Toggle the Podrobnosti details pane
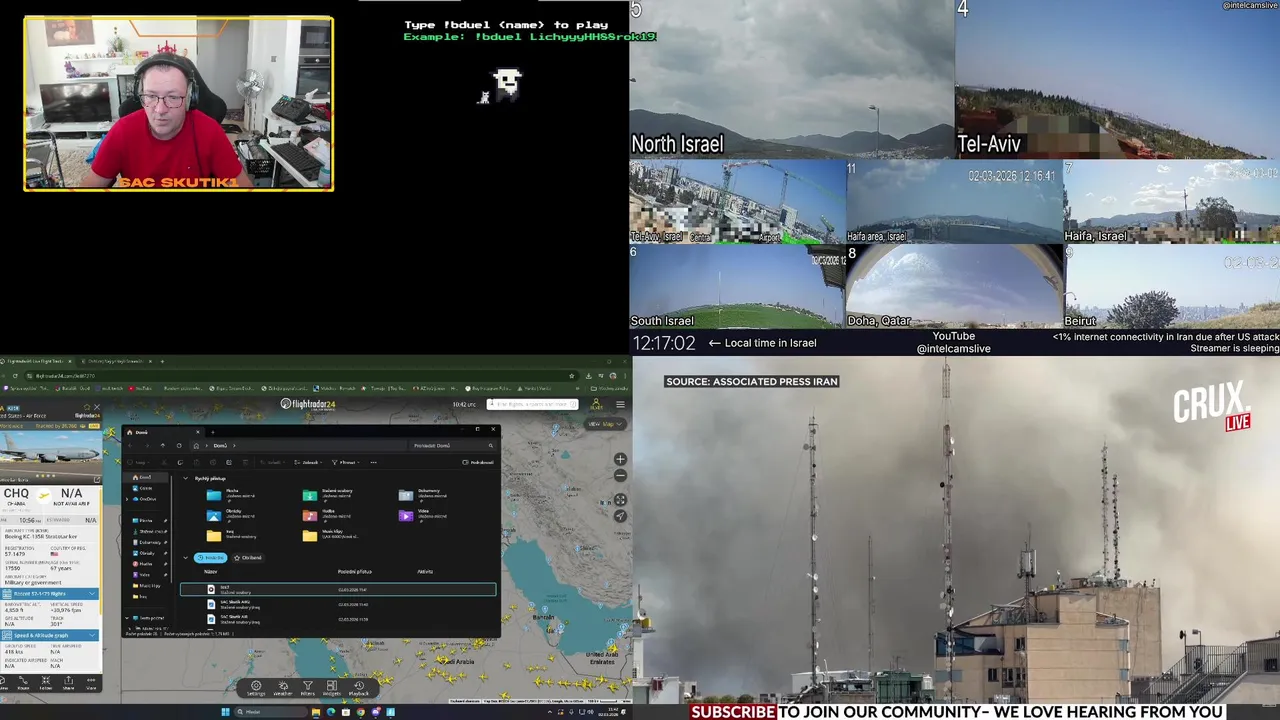The height and width of the screenshot is (720, 1280). pos(478,462)
